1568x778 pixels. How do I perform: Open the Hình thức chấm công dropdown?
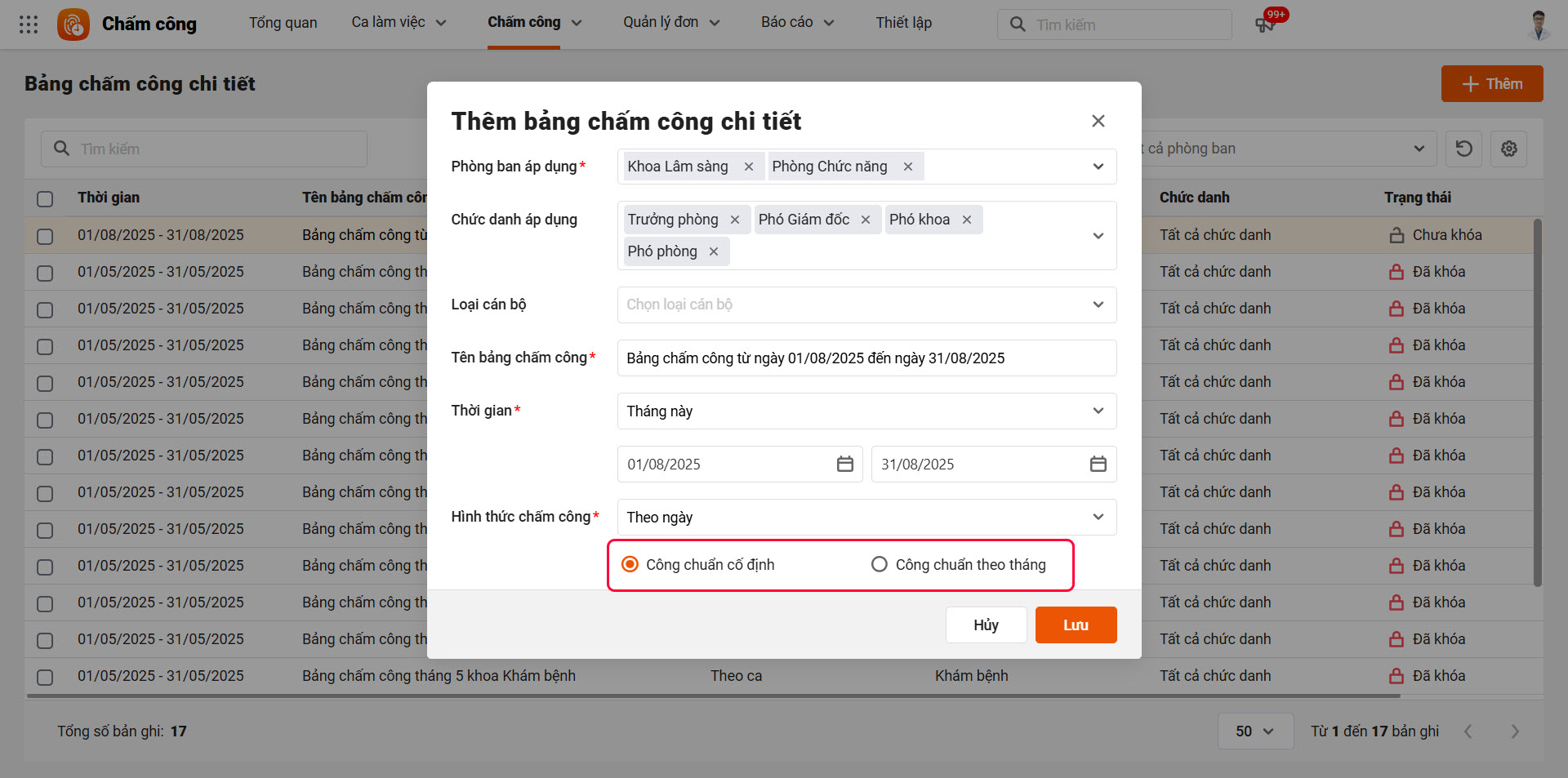pyautogui.click(x=866, y=518)
